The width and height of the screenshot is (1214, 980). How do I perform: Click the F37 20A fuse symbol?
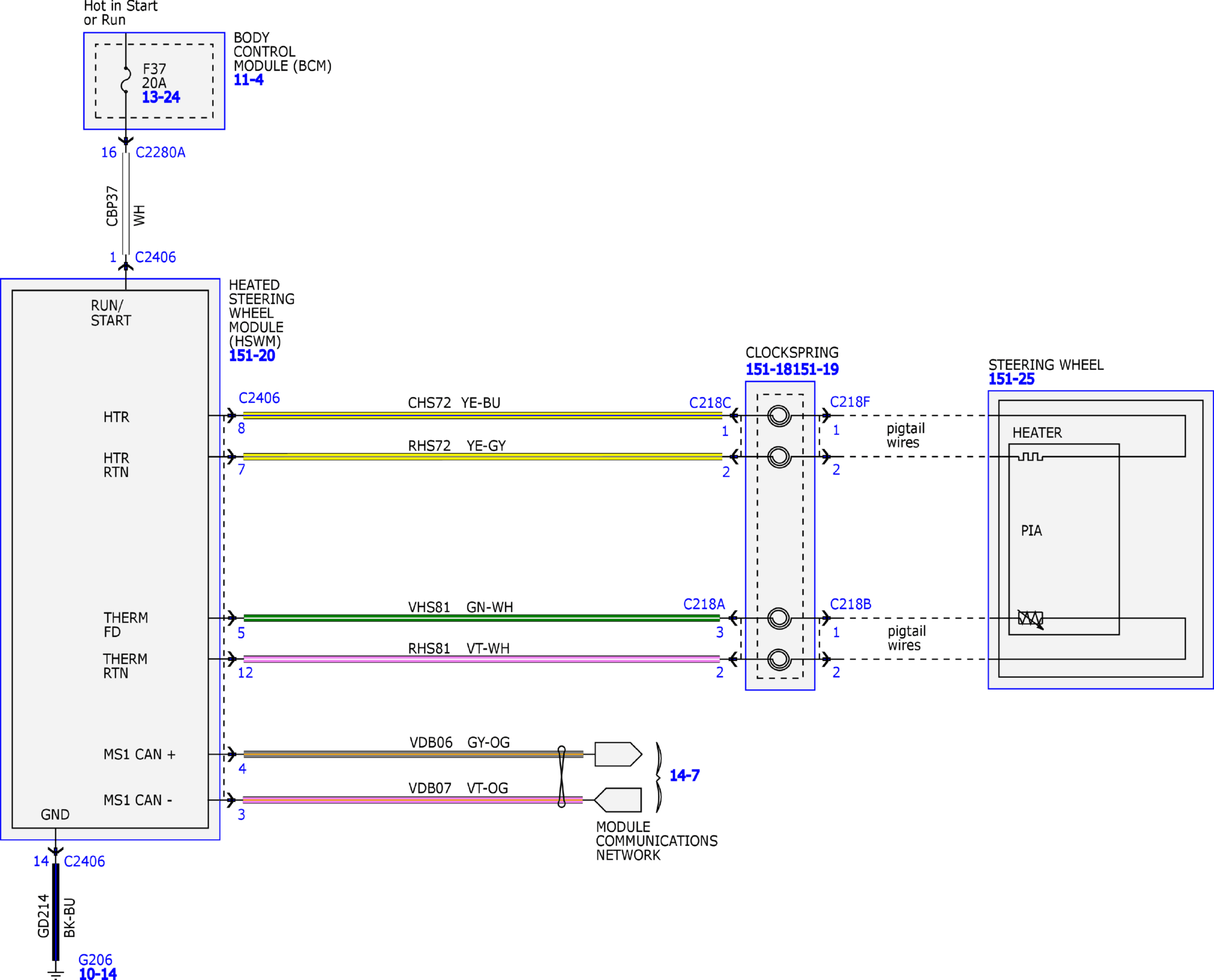pos(126,80)
